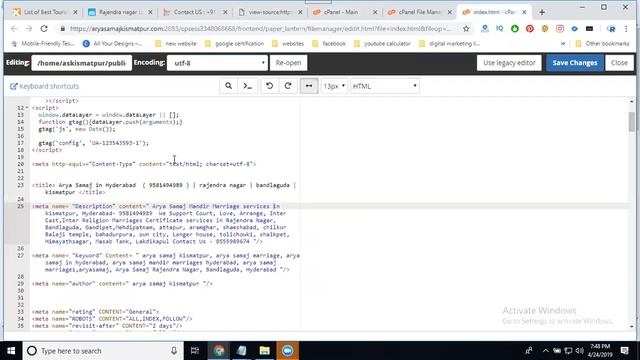Click Save Changes button
Image resolution: width=640 pixels, height=360 pixels.
[575, 63]
